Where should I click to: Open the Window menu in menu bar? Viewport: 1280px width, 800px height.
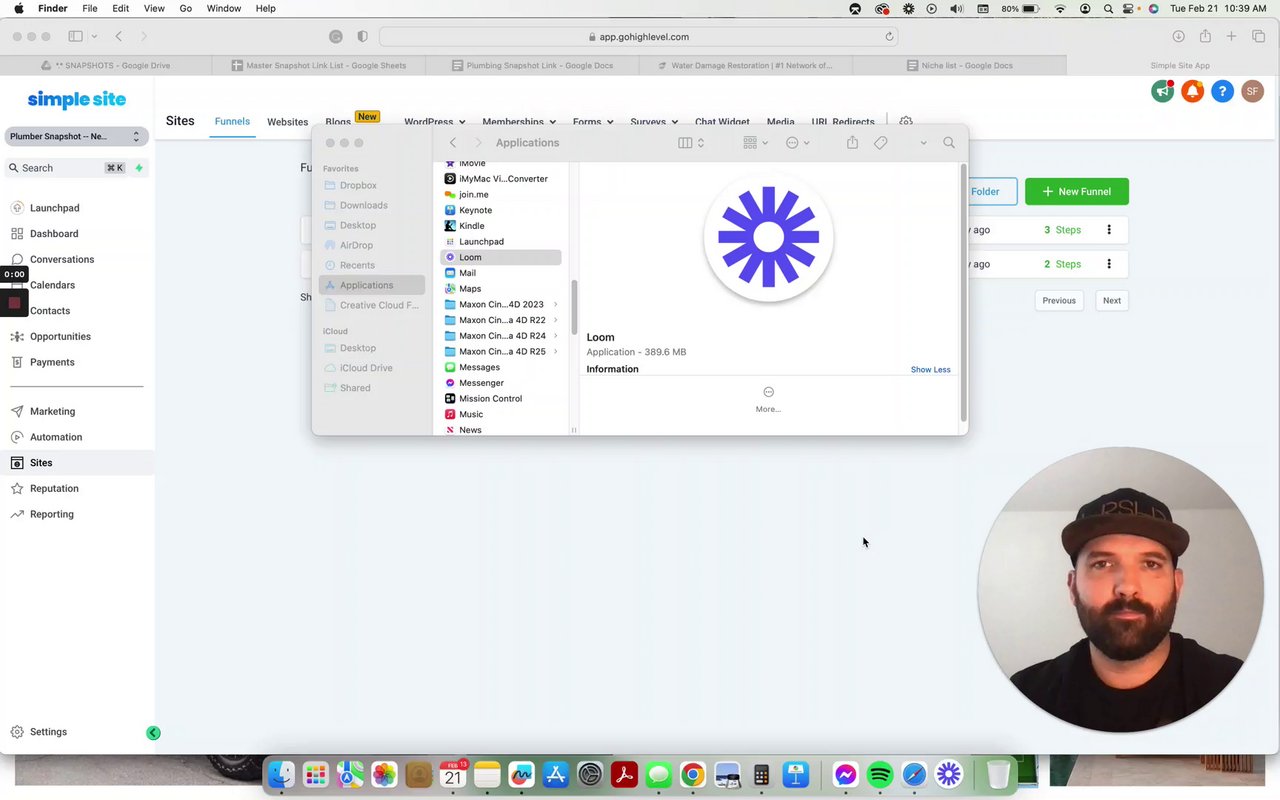pyautogui.click(x=223, y=8)
